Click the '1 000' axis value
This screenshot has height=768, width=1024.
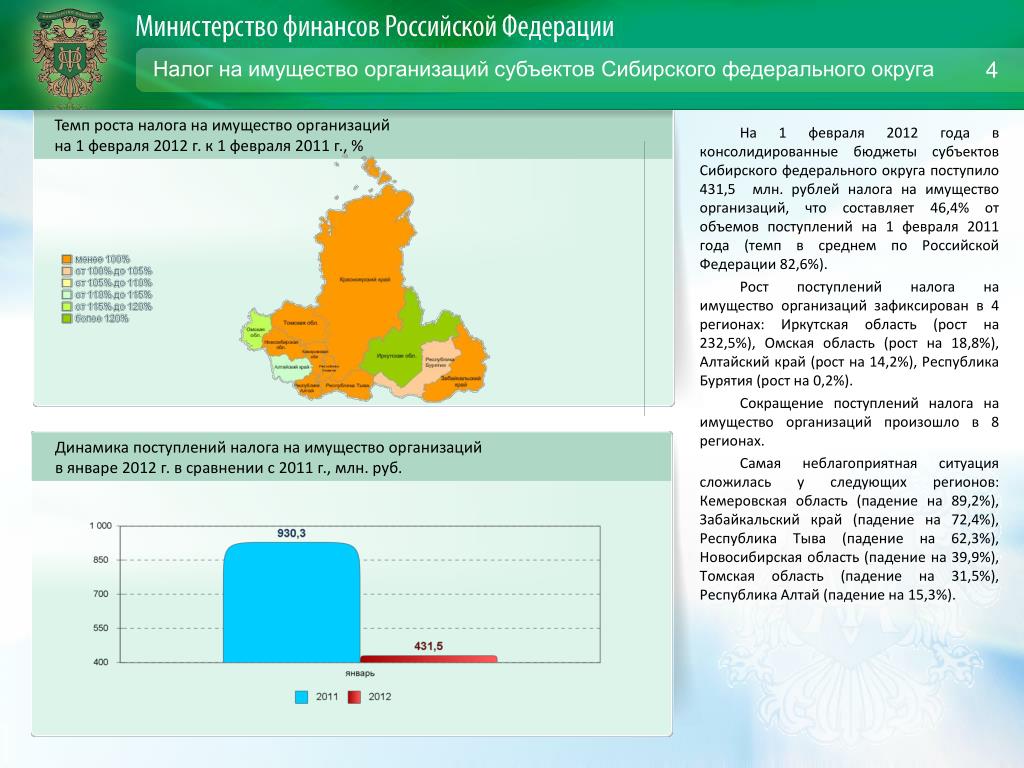pyautogui.click(x=101, y=526)
